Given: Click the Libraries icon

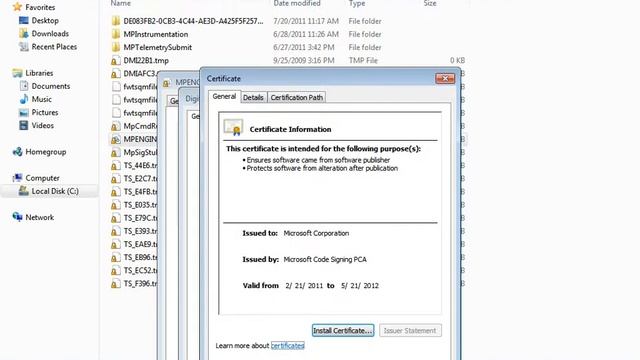Looking at the screenshot, I should [17, 73].
